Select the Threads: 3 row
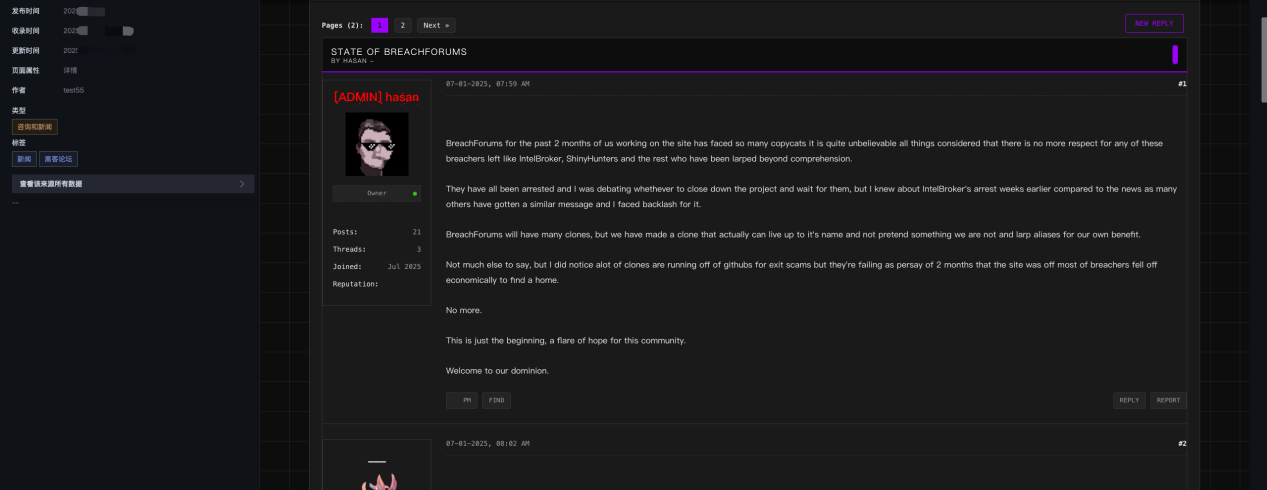 (377, 249)
